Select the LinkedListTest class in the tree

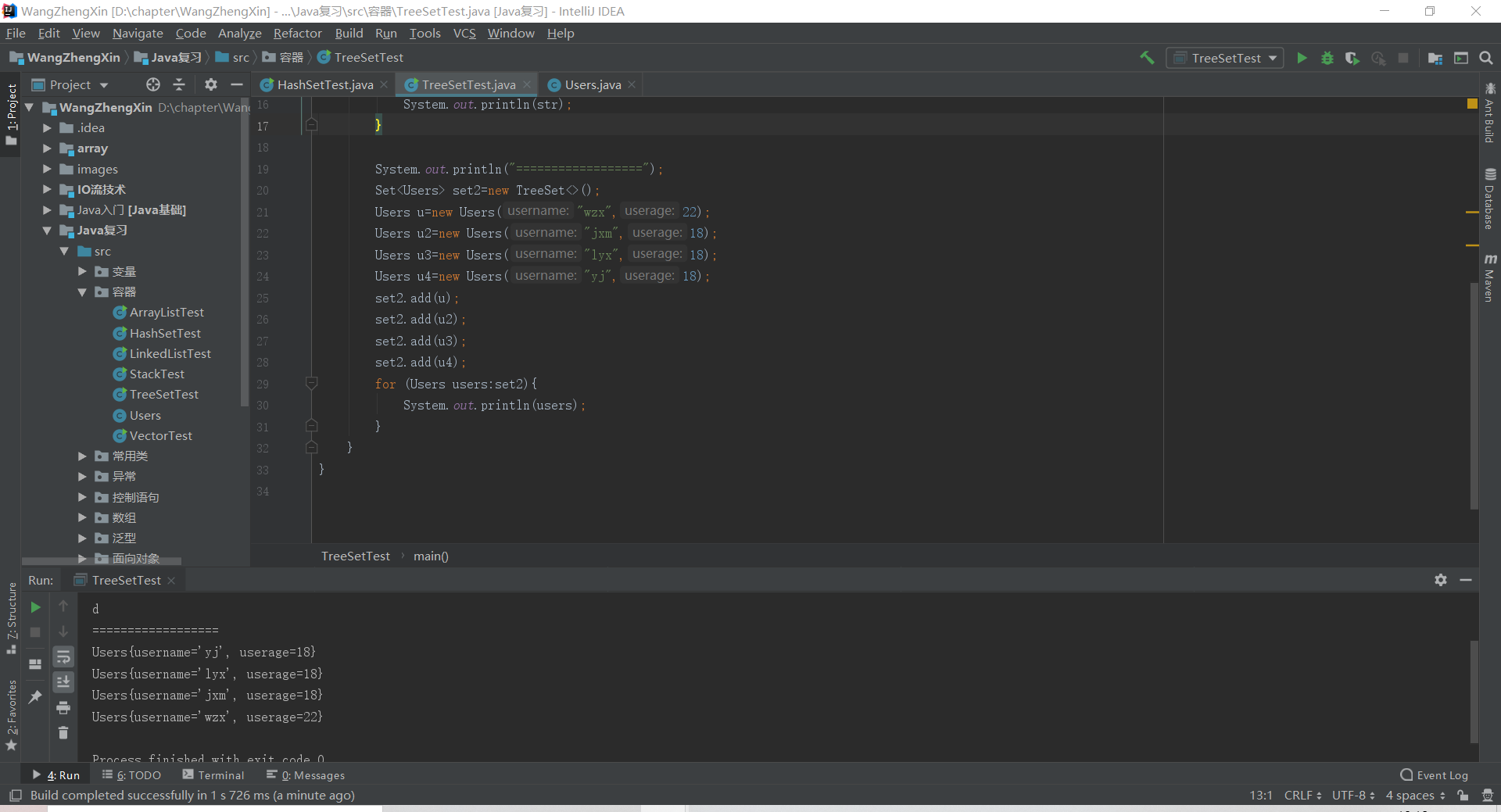click(170, 353)
